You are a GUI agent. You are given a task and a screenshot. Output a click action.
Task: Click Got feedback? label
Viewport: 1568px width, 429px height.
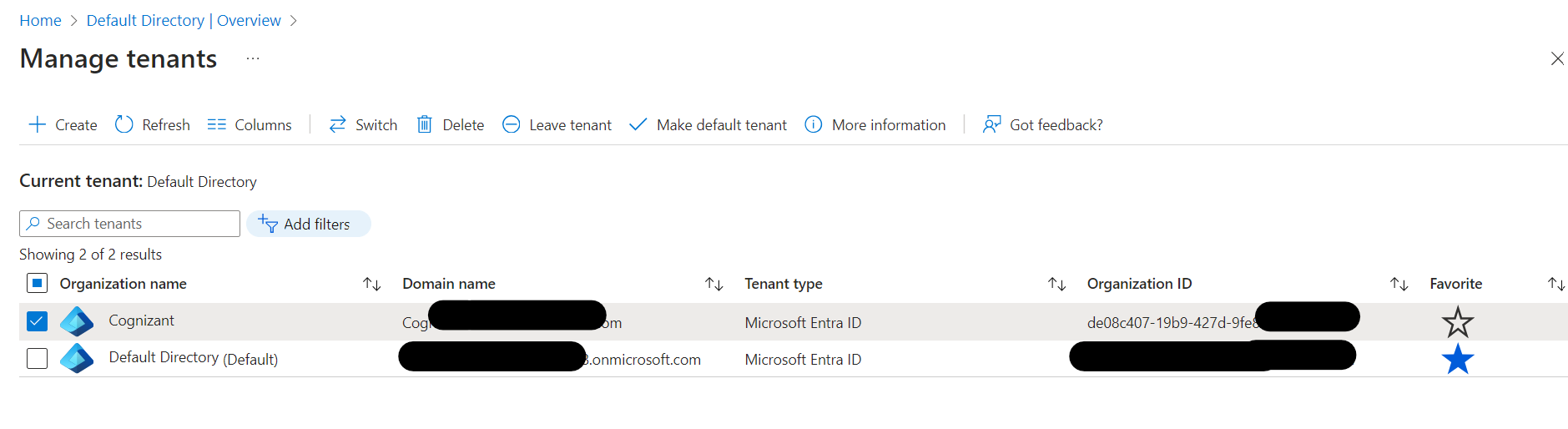(x=1056, y=125)
